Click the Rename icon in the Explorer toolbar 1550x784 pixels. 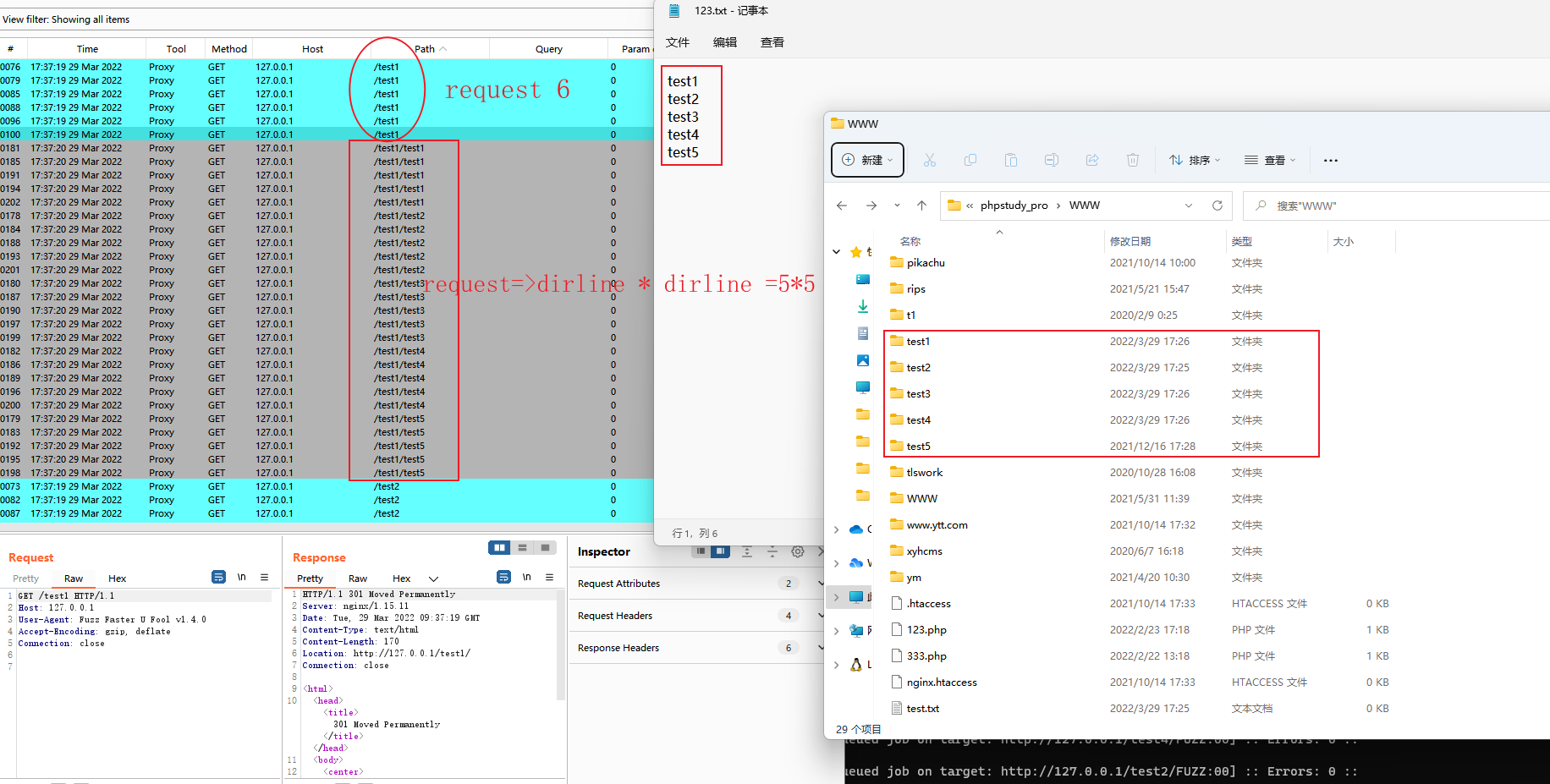pyautogui.click(x=1052, y=160)
